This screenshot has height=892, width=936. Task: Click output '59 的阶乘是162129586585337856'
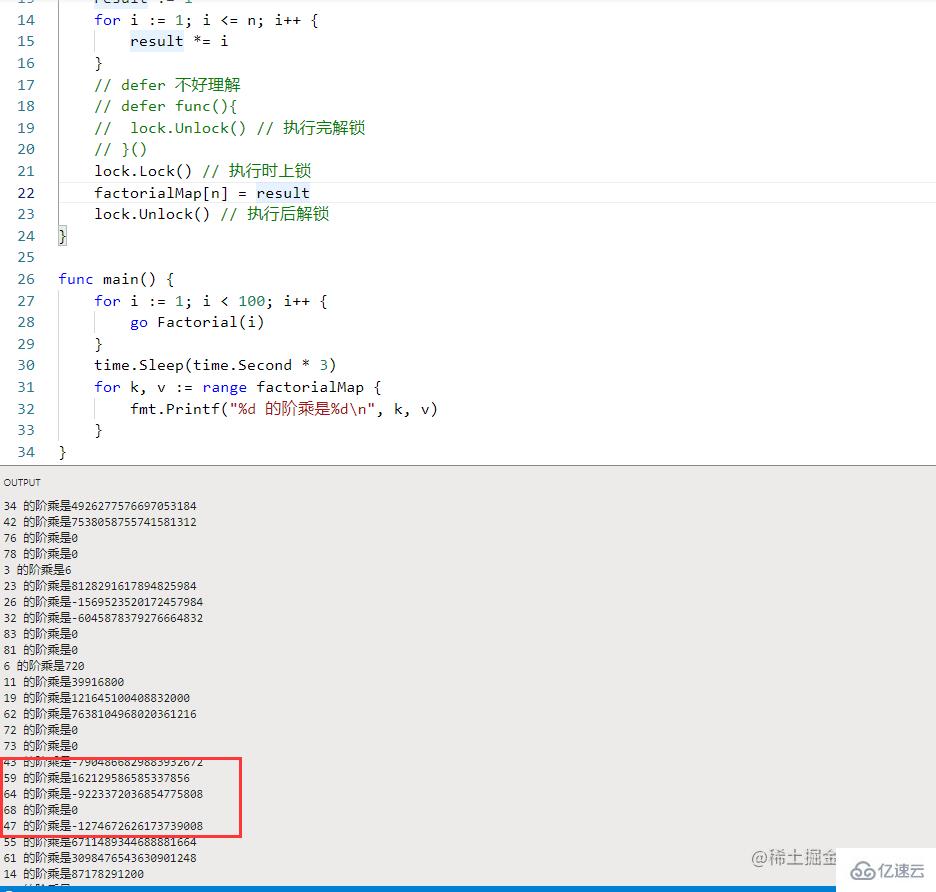(x=97, y=778)
